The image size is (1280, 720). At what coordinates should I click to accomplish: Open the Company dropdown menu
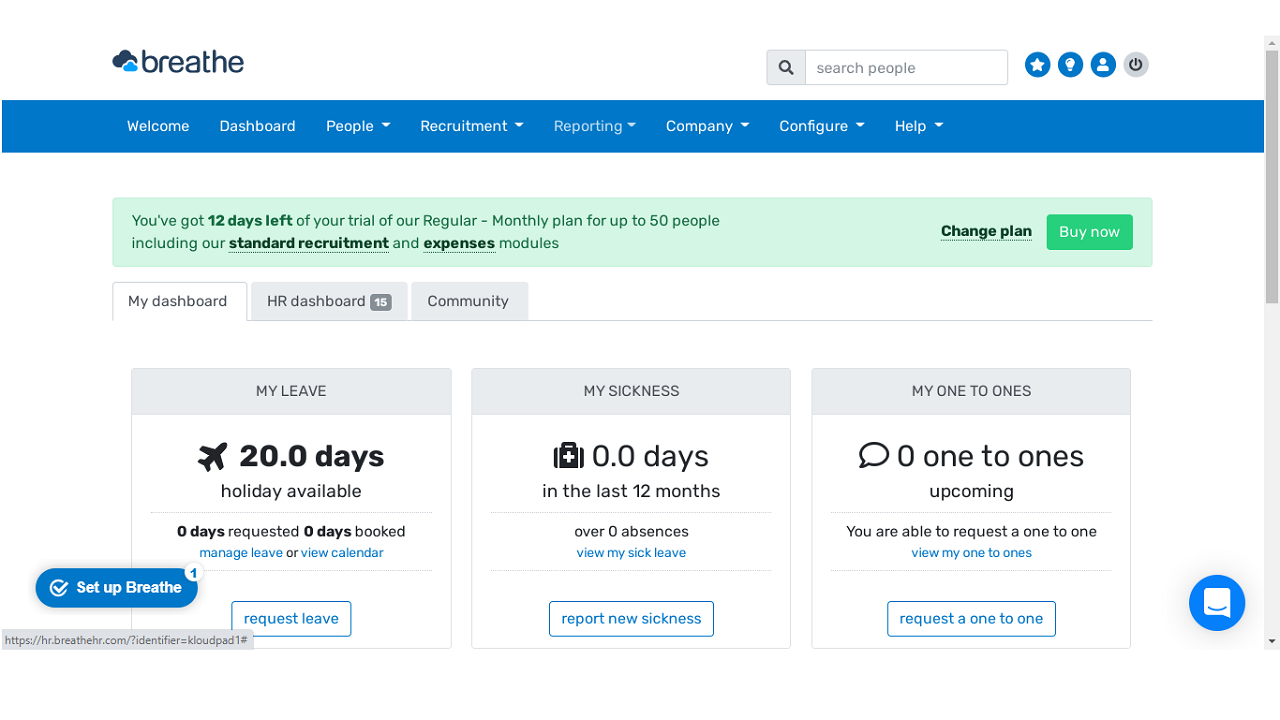point(707,126)
